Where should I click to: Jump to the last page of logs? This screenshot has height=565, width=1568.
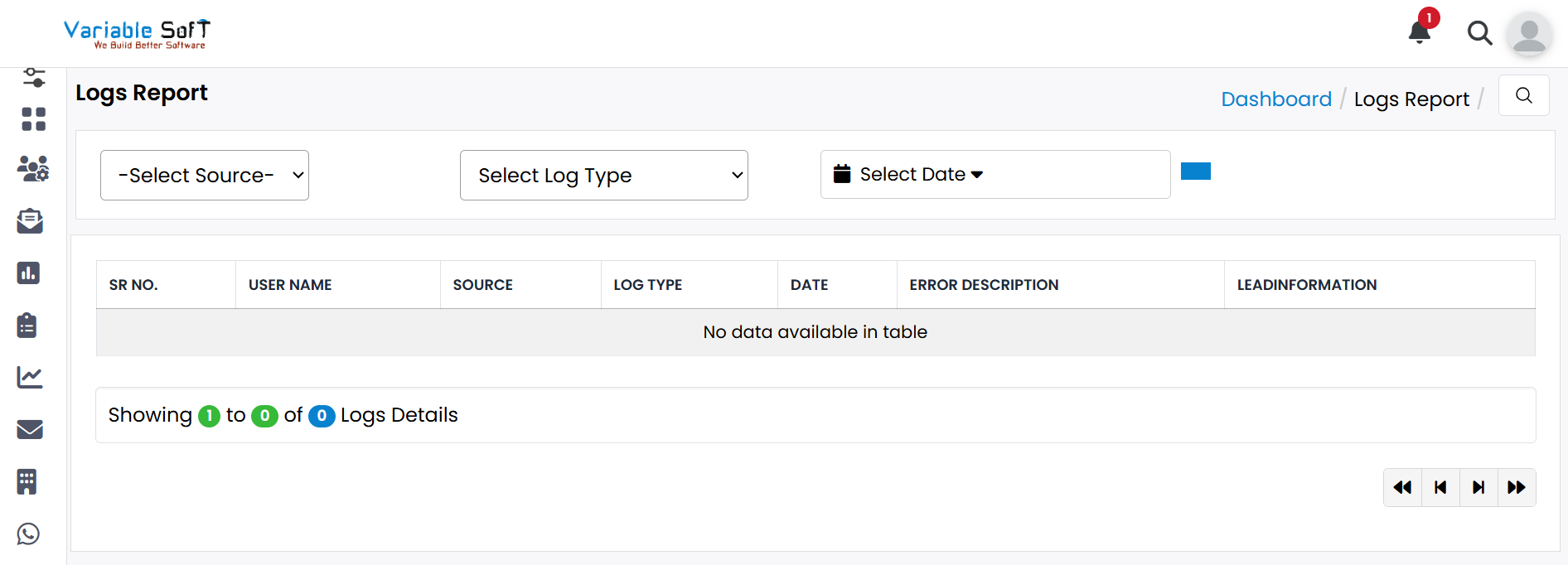[x=1516, y=487]
